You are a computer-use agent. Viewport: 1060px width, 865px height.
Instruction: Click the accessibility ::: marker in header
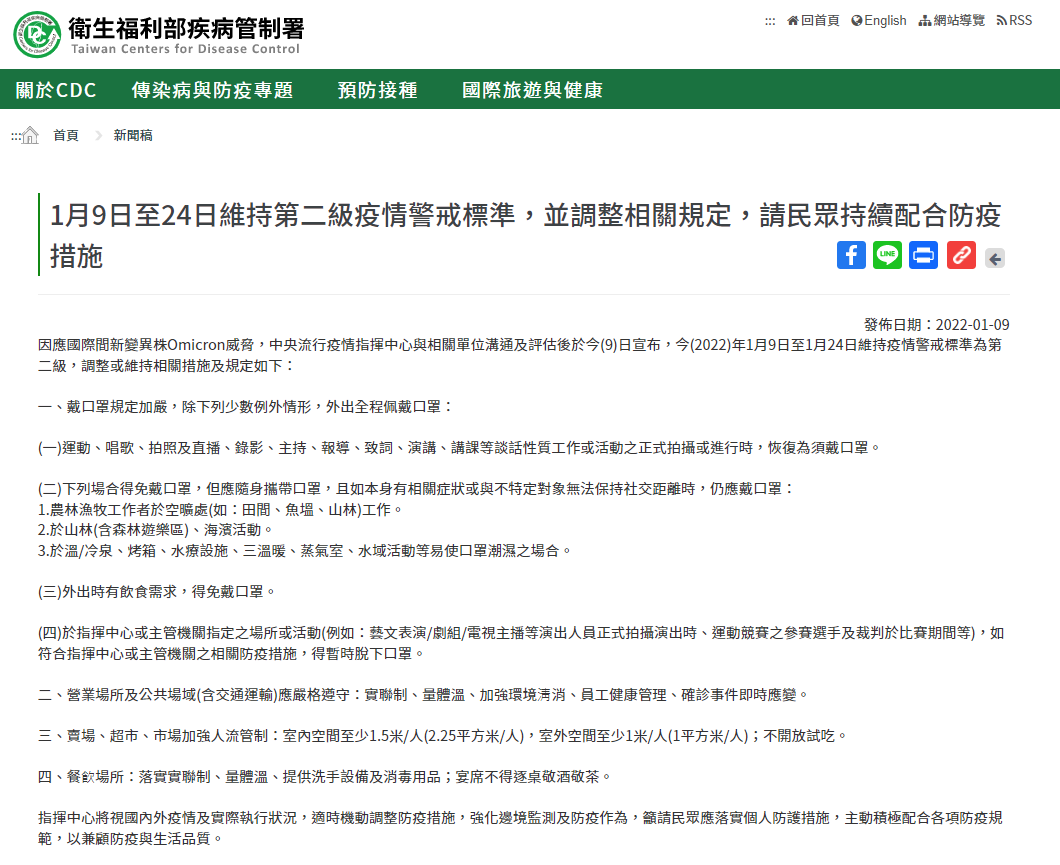coord(770,21)
